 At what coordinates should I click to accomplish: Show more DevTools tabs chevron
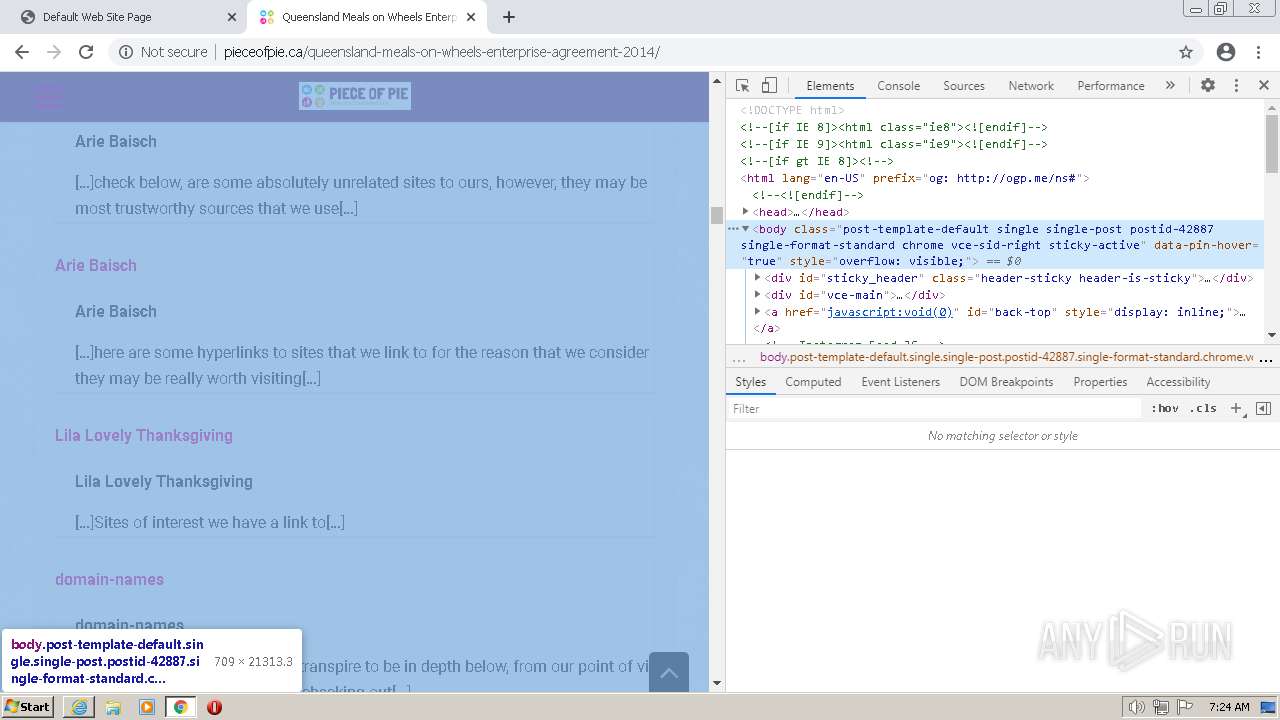(x=1170, y=86)
